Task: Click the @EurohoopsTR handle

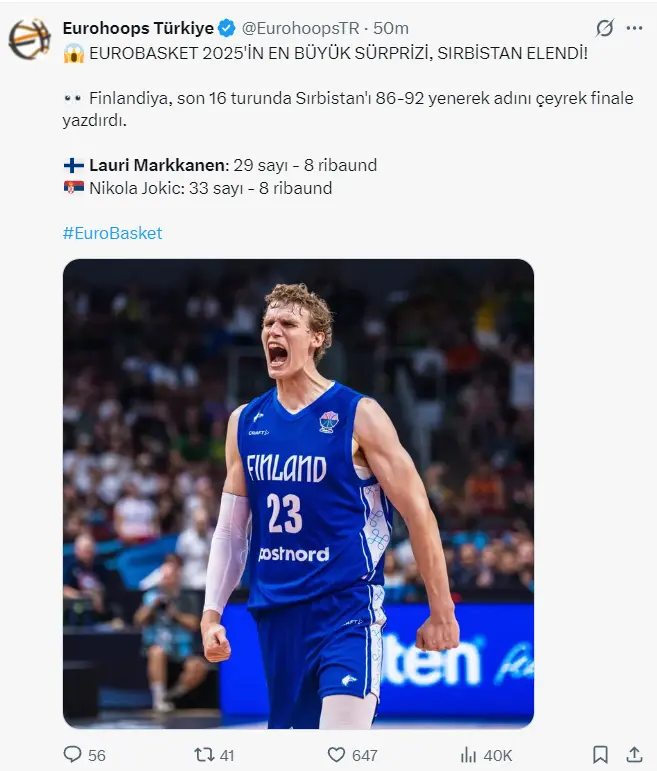Action: coord(300,28)
